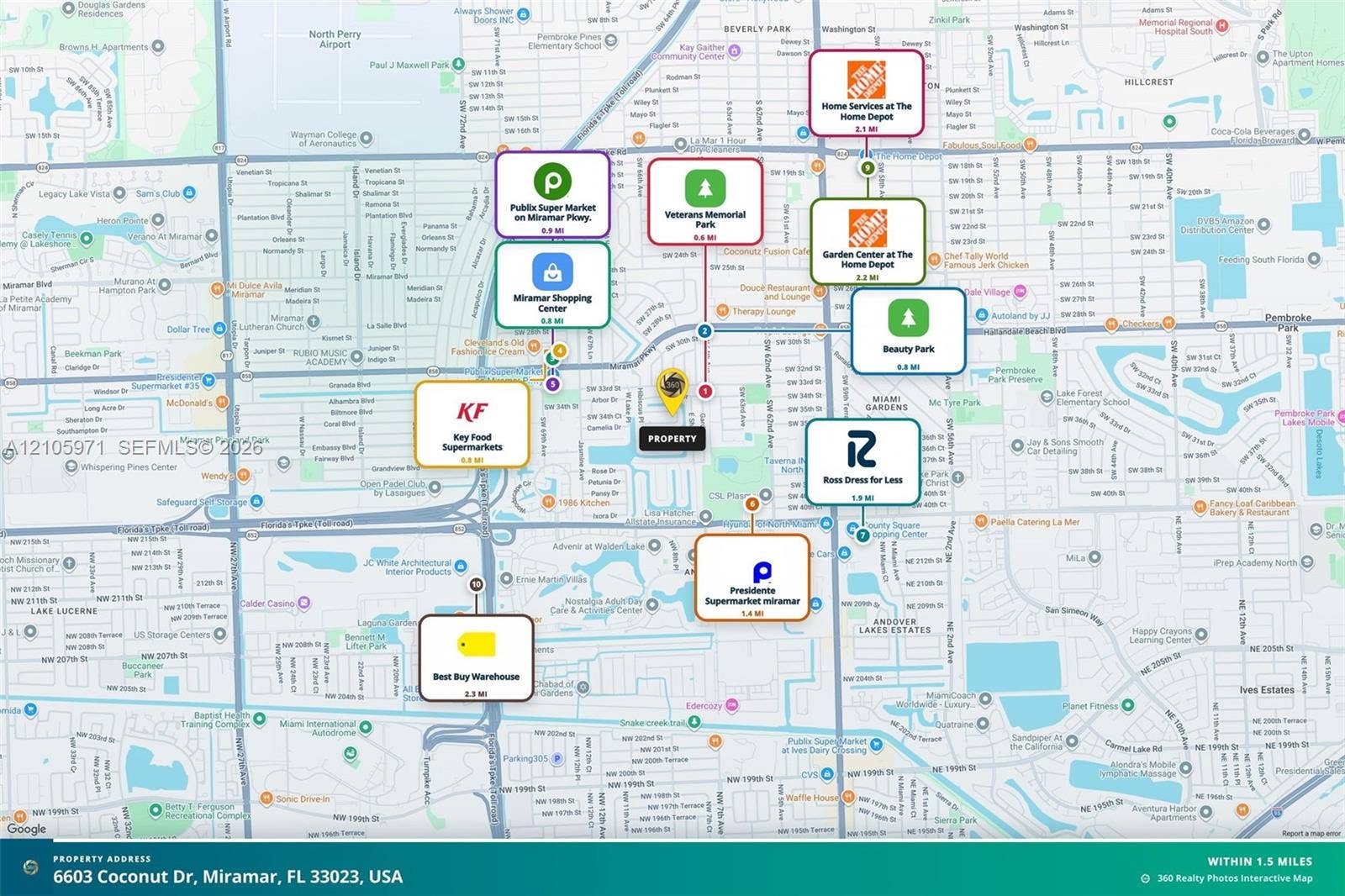Click red numbered marker 1 by property
The width and height of the screenshot is (1345, 896).
(704, 391)
